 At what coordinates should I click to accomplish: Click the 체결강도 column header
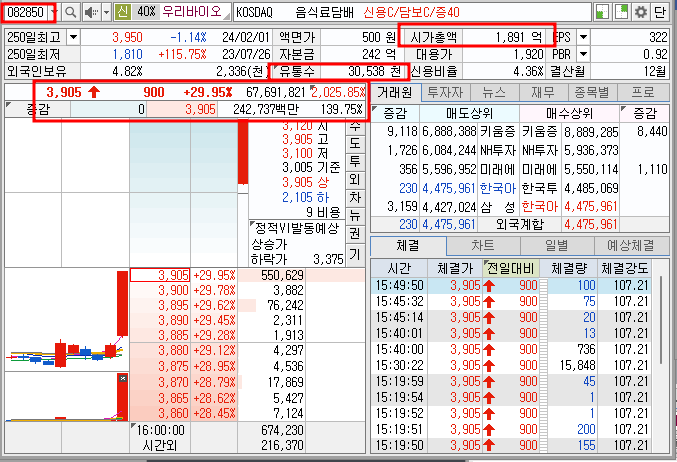tap(625, 268)
